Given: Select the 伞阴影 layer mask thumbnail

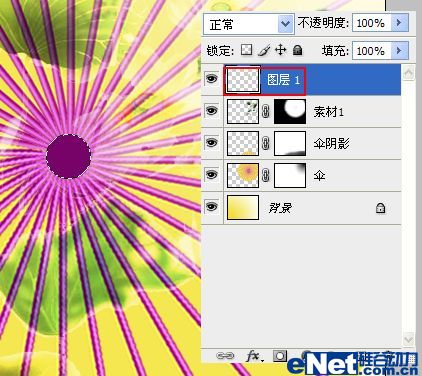Looking at the screenshot, I should click(x=290, y=144).
